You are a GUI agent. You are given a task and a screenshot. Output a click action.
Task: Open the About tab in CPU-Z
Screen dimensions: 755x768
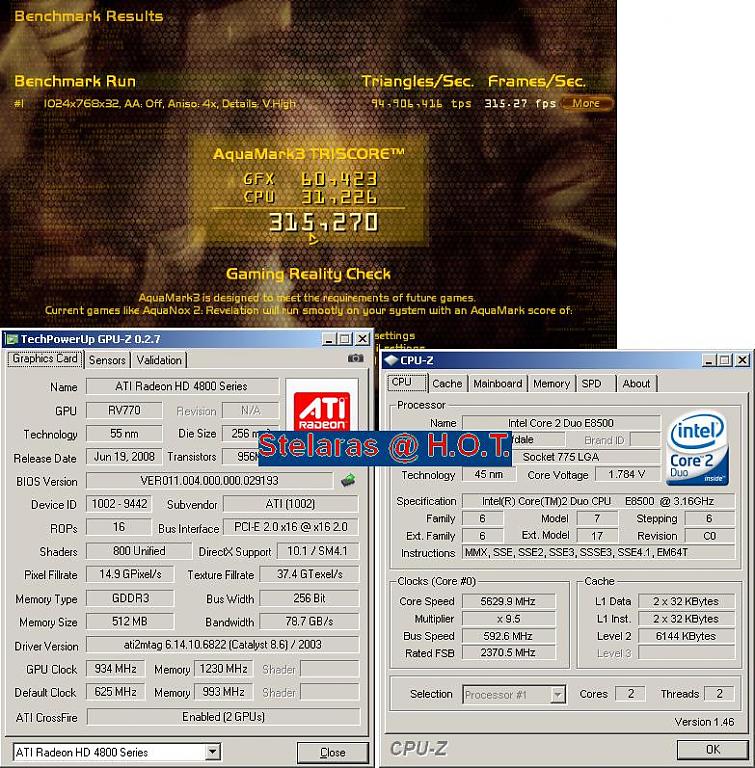point(636,384)
